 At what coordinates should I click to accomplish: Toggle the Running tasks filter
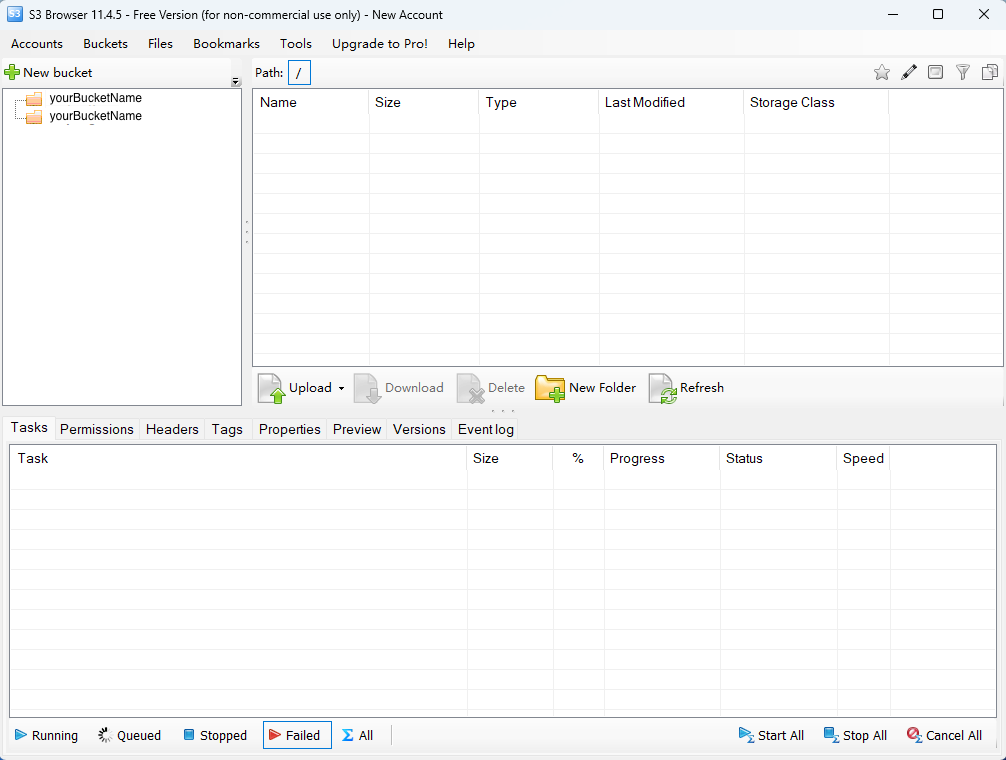pyautogui.click(x=46, y=736)
